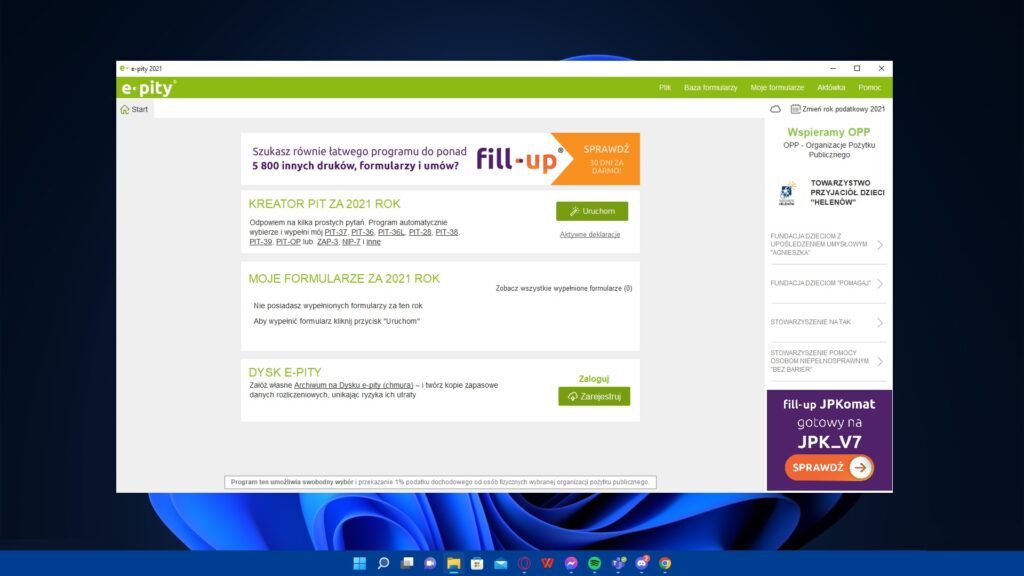Image resolution: width=1024 pixels, height=576 pixels.
Task: Click the Moje formularze za 2021 rok heading
Action: pos(344,278)
